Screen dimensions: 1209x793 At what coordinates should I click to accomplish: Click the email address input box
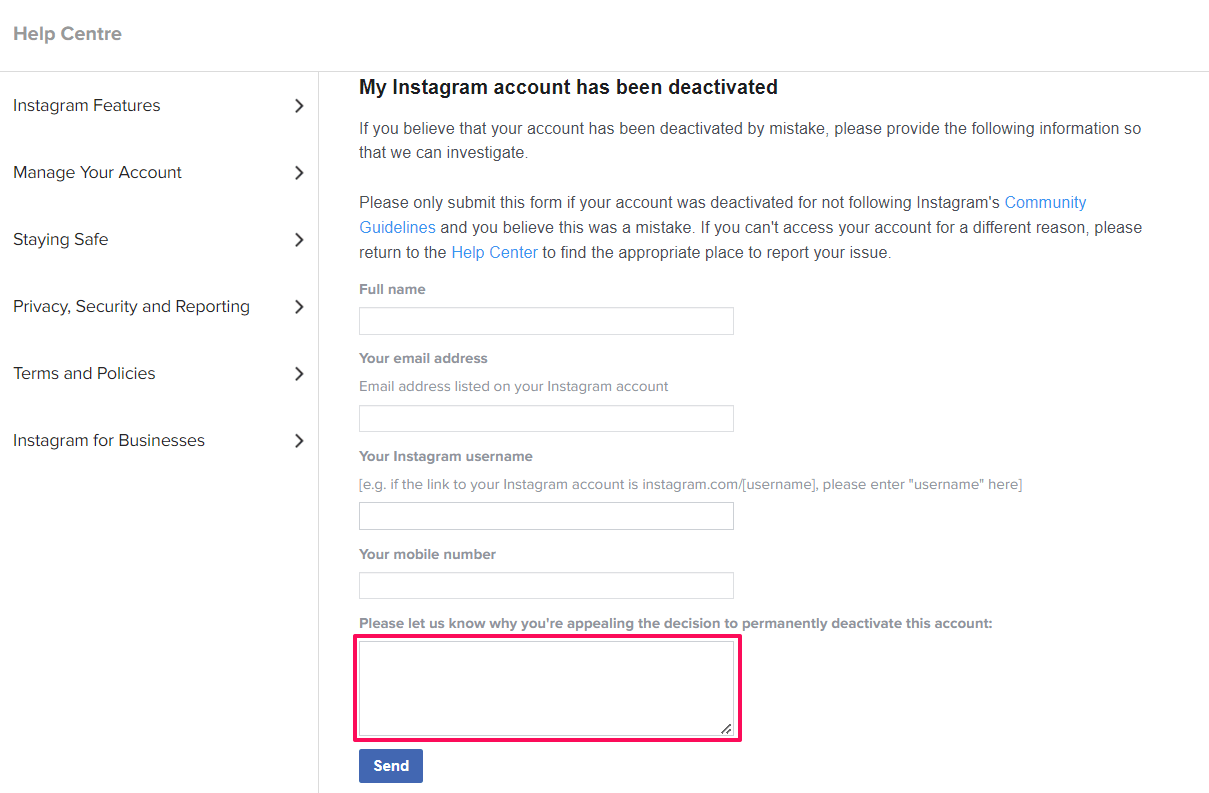[546, 419]
